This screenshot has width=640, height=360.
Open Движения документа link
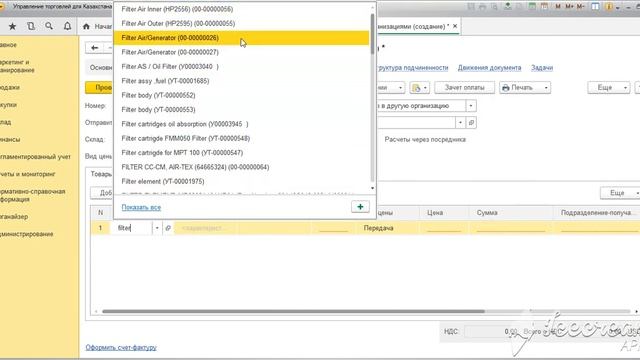pos(489,68)
